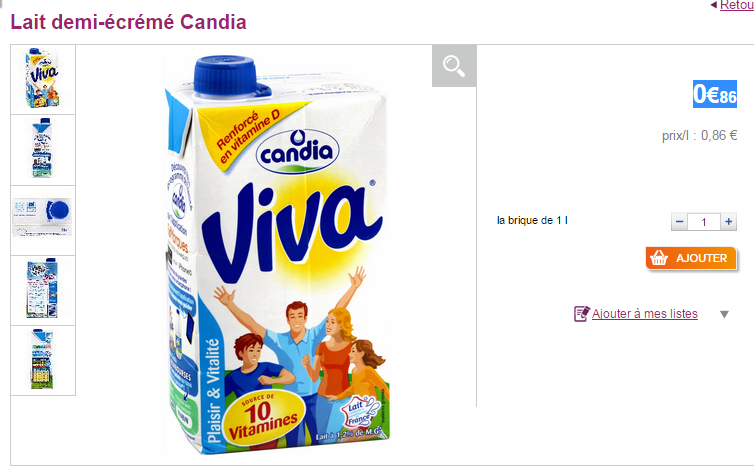Click the Lait demi-écrémé Candia heading

click(128, 22)
